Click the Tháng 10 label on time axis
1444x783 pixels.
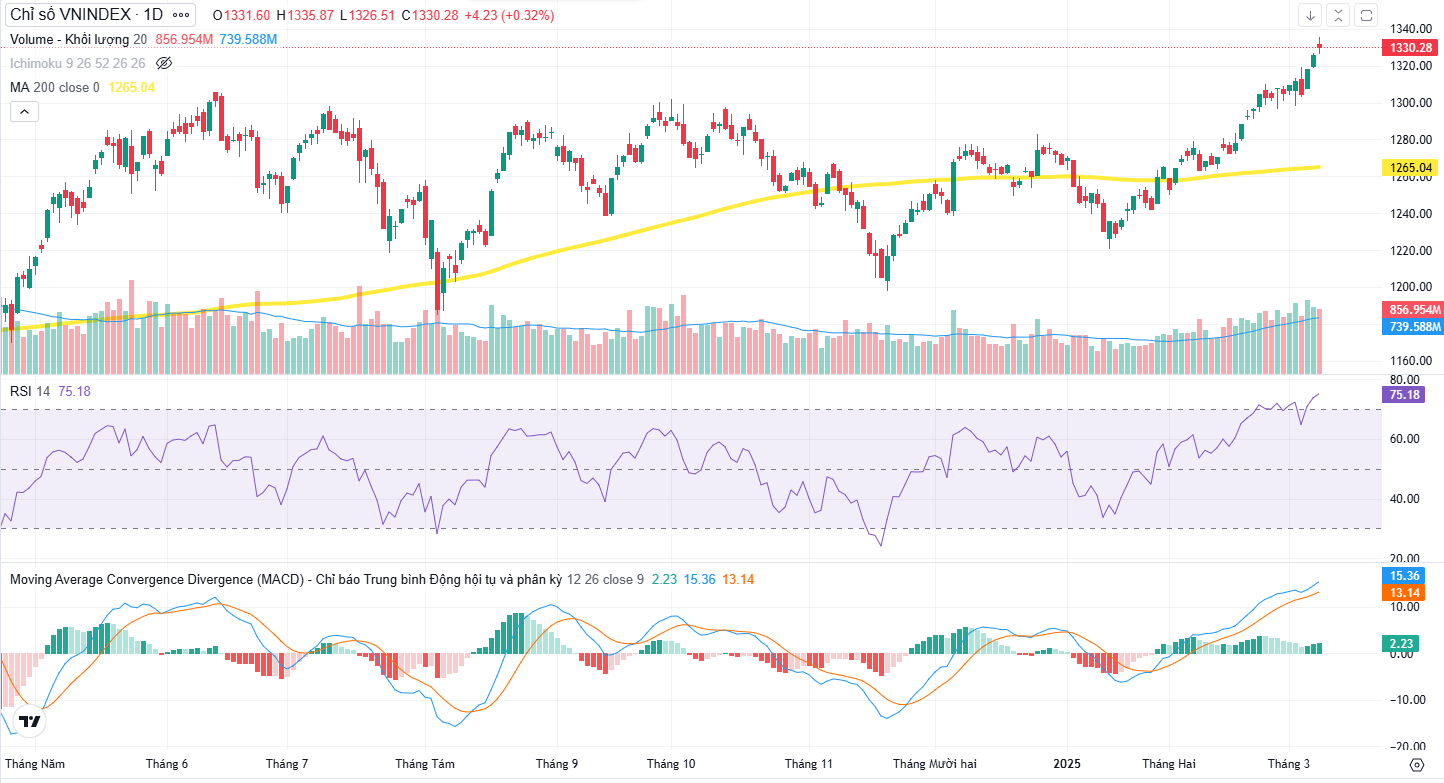(671, 764)
